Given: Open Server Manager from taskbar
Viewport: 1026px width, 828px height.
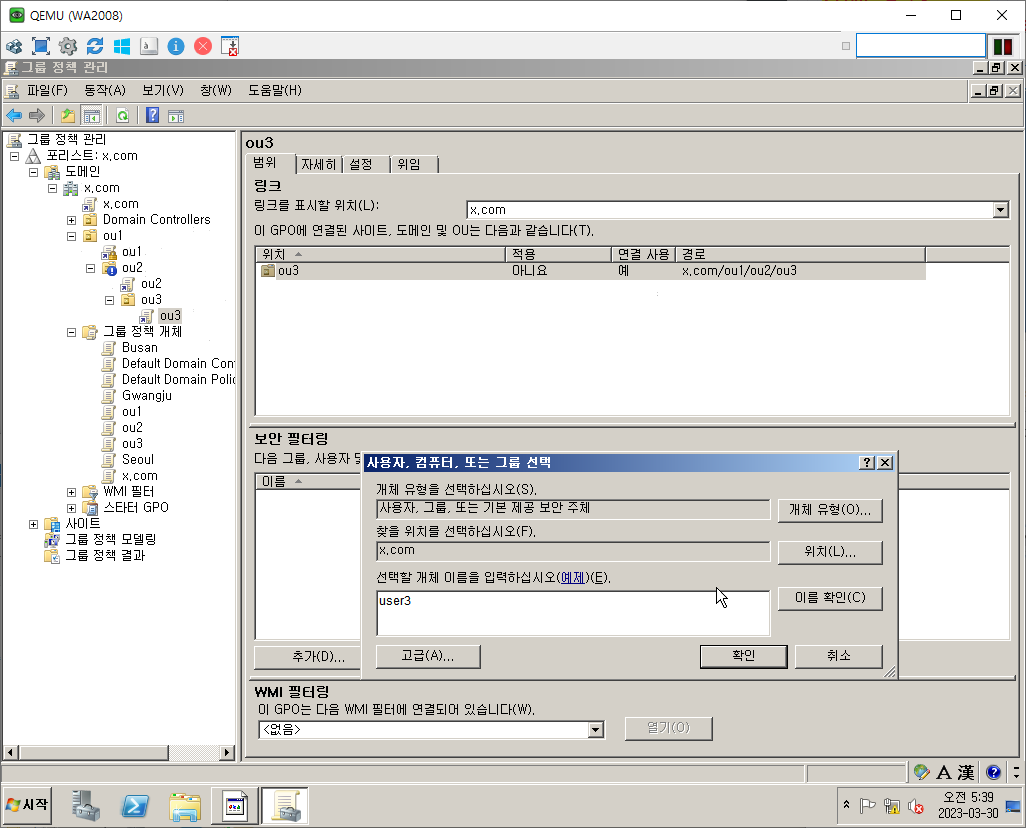Looking at the screenshot, I should tap(86, 806).
